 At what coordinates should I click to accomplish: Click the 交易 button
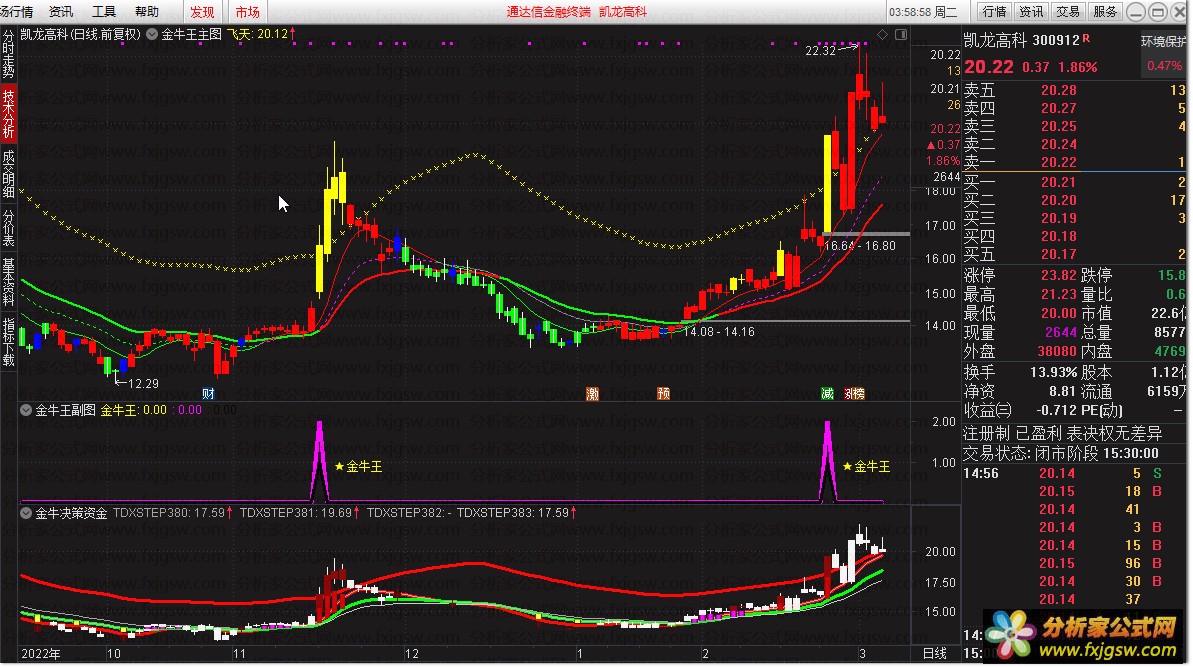click(x=1067, y=11)
